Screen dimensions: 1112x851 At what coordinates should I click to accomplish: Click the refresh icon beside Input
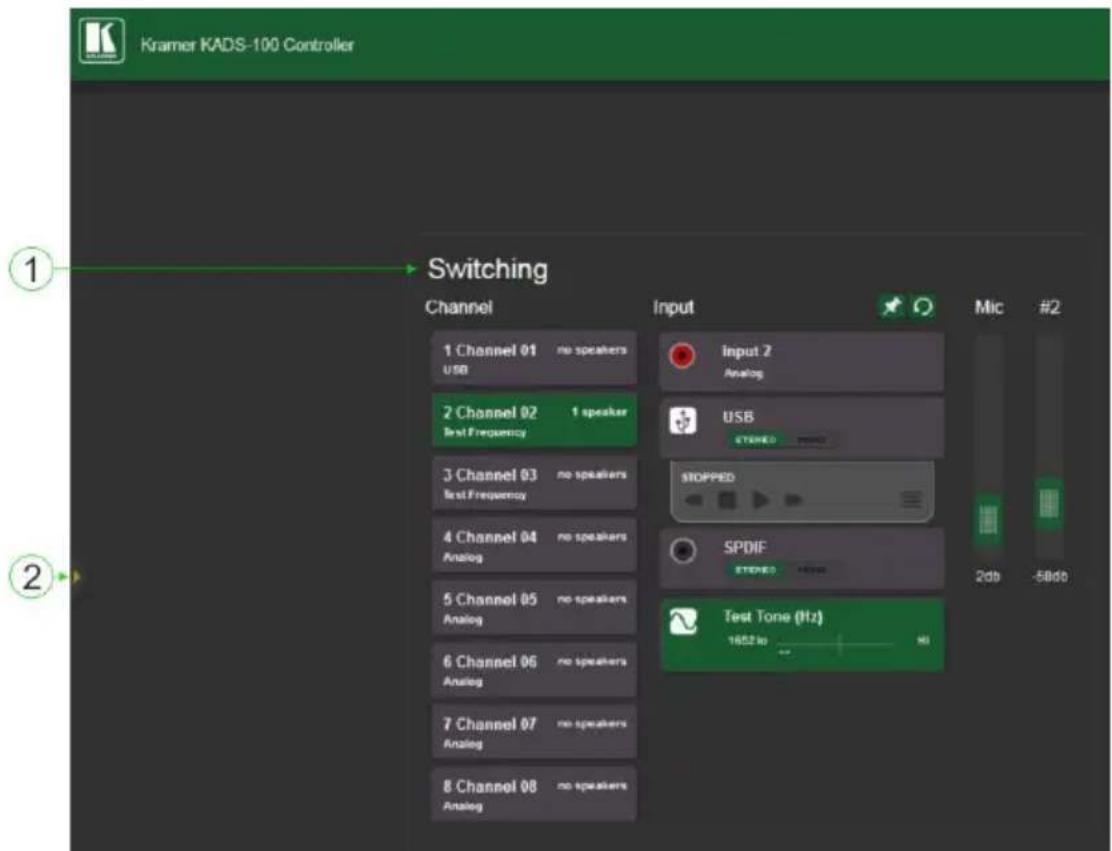coord(923,306)
